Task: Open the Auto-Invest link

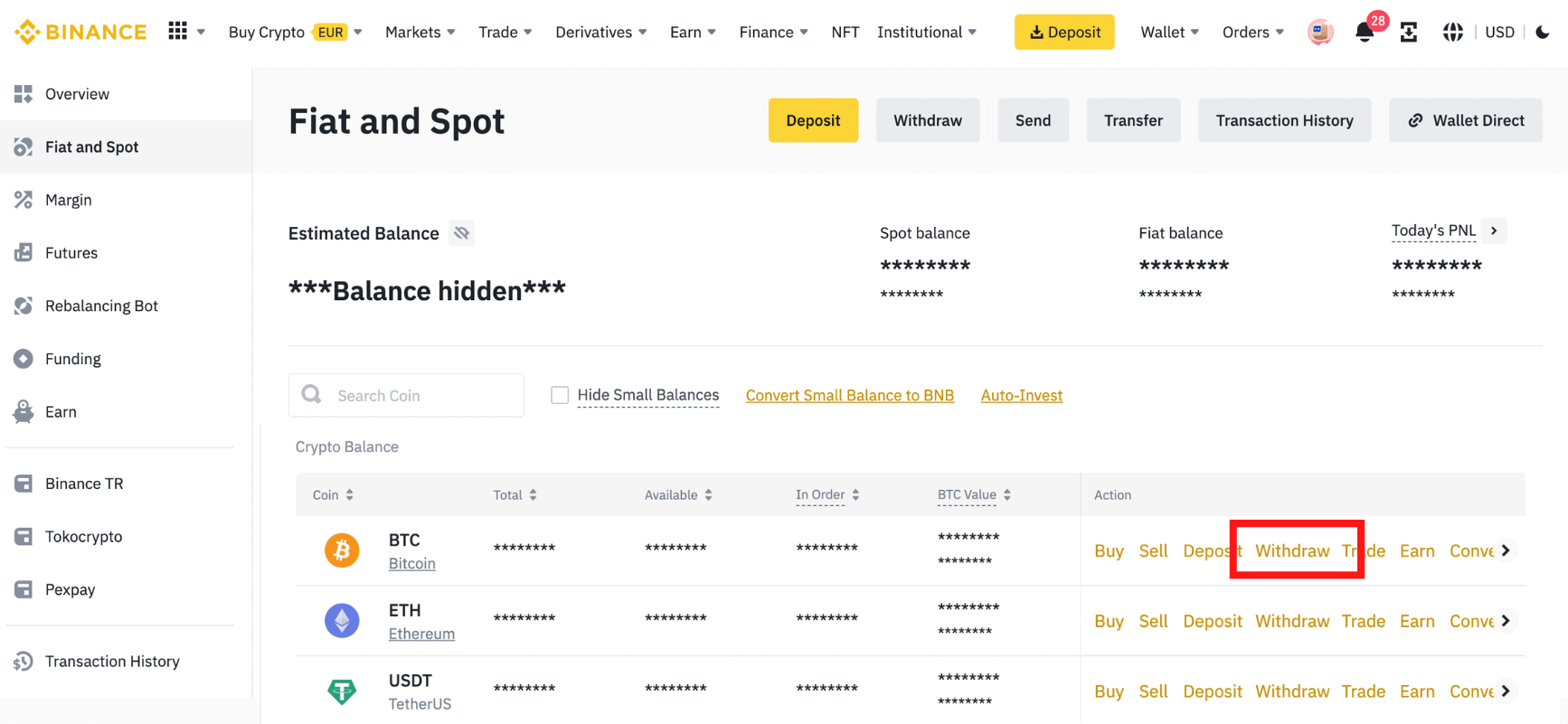Action: coord(1022,395)
